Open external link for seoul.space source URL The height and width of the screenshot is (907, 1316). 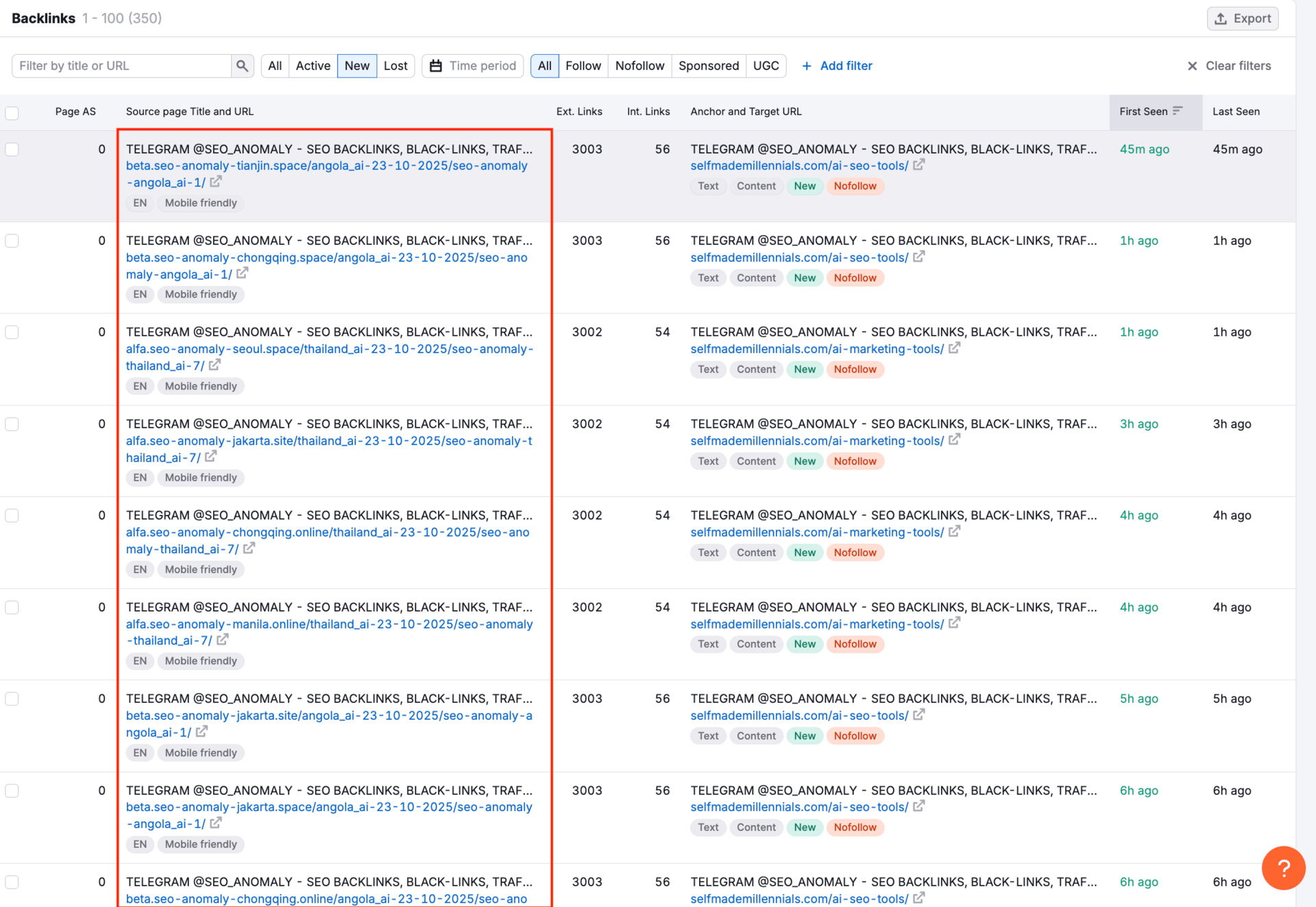215,365
